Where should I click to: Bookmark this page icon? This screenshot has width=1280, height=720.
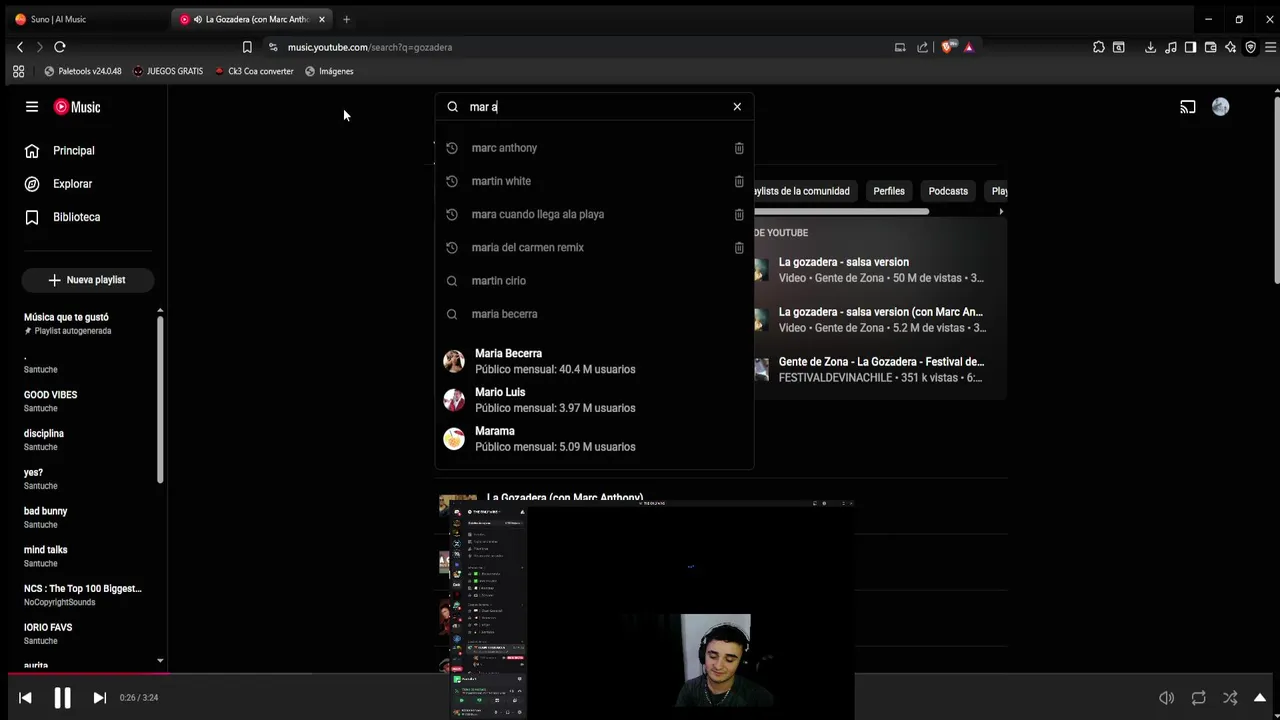[x=247, y=47]
